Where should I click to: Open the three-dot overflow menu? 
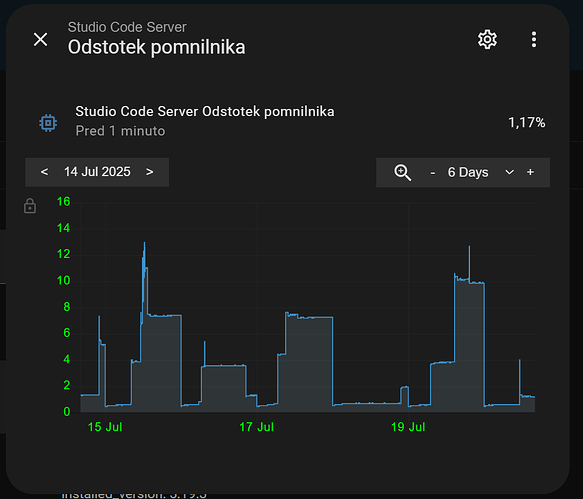pyautogui.click(x=534, y=39)
